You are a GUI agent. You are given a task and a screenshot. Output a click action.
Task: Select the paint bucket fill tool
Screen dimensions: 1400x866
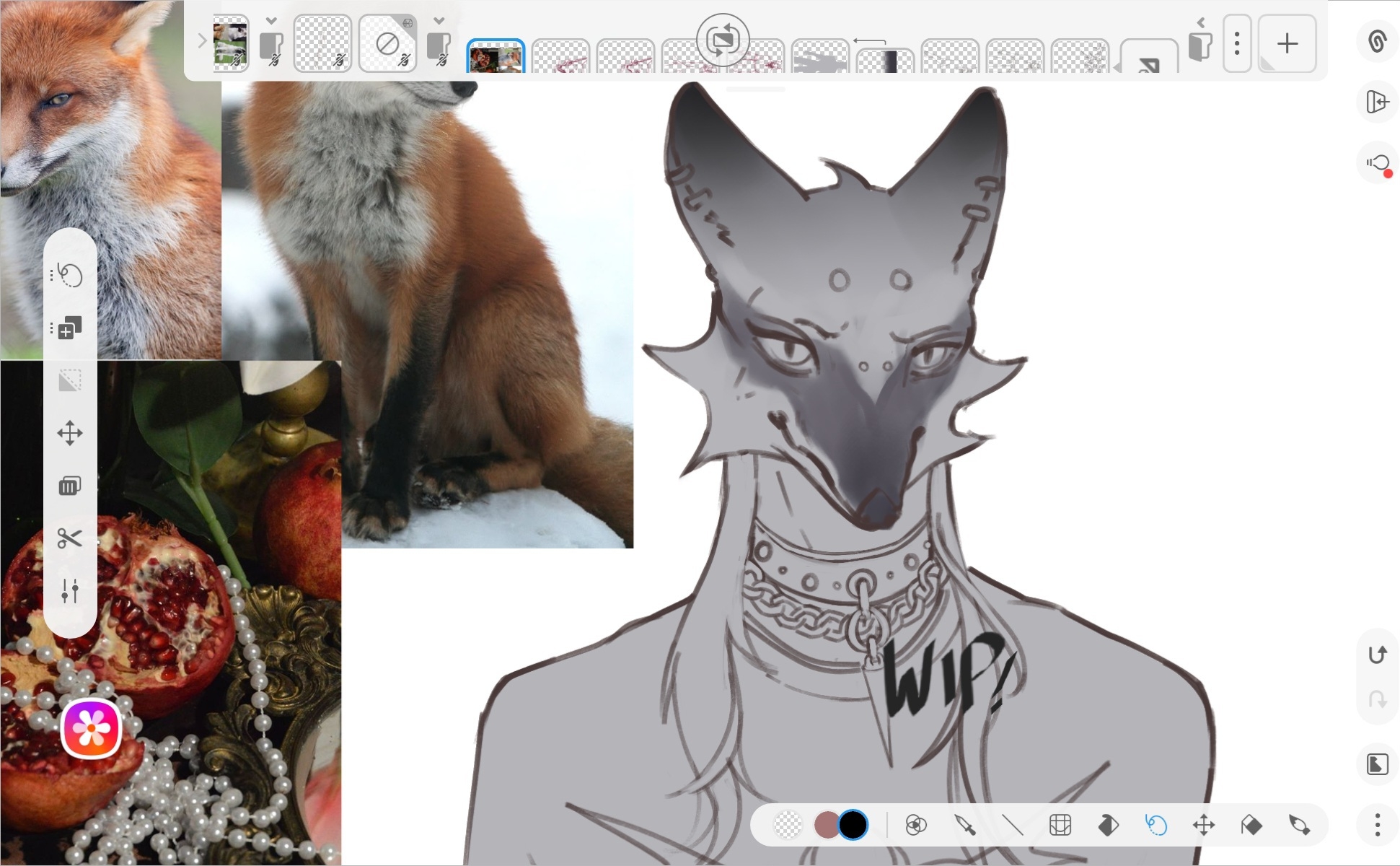point(1108,825)
